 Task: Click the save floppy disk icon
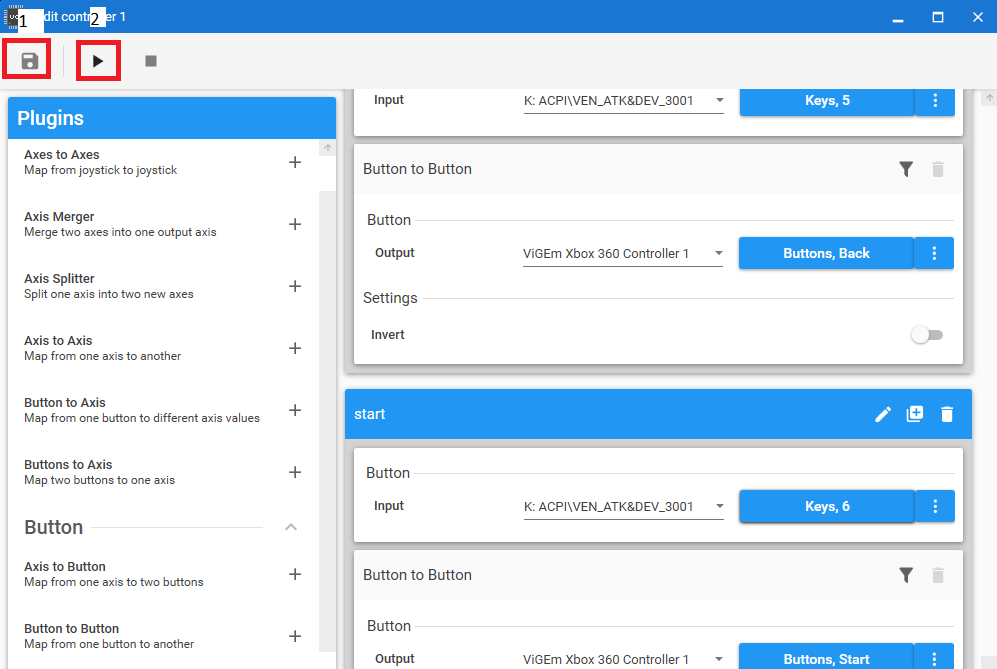click(x=29, y=61)
